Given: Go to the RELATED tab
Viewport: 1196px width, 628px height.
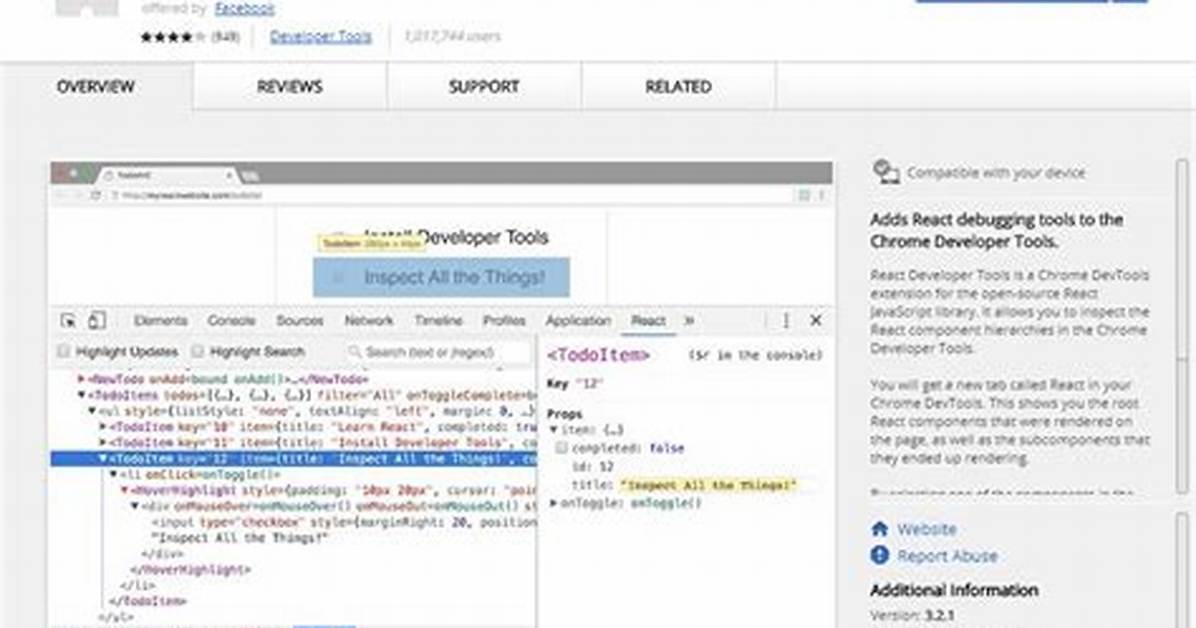Looking at the screenshot, I should 678,87.
